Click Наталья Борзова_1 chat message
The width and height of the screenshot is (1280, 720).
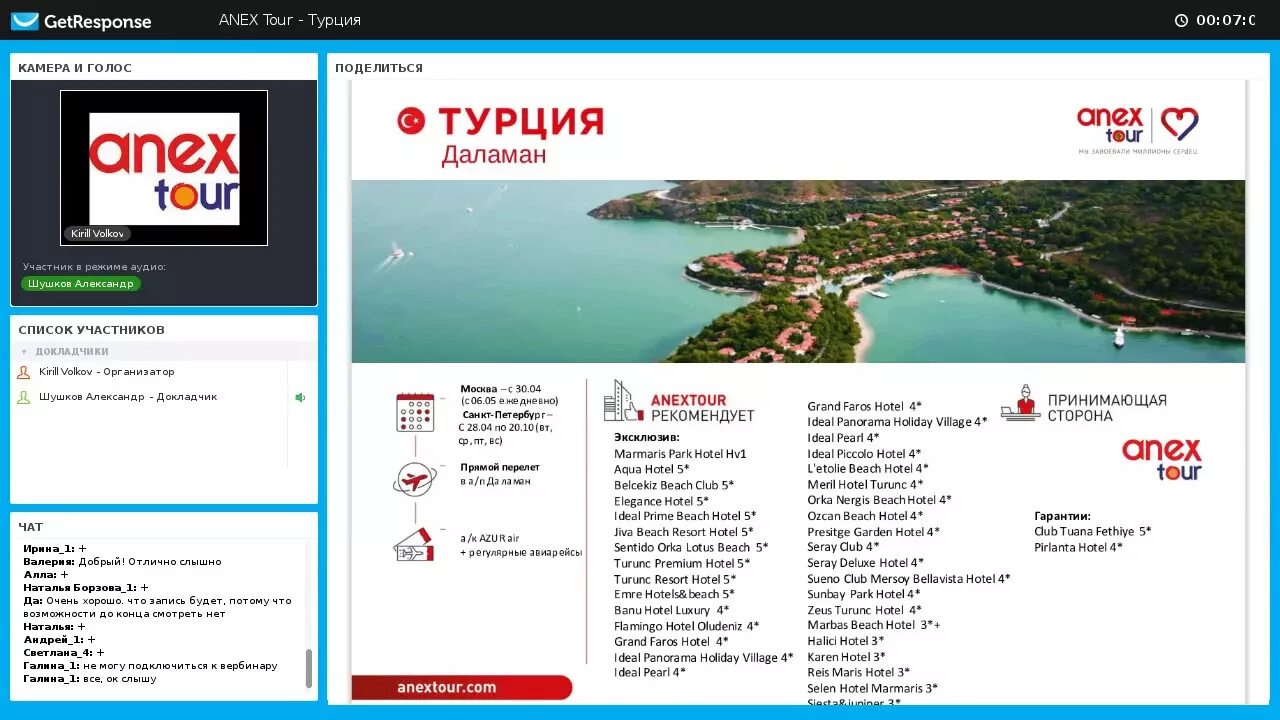[85, 588]
